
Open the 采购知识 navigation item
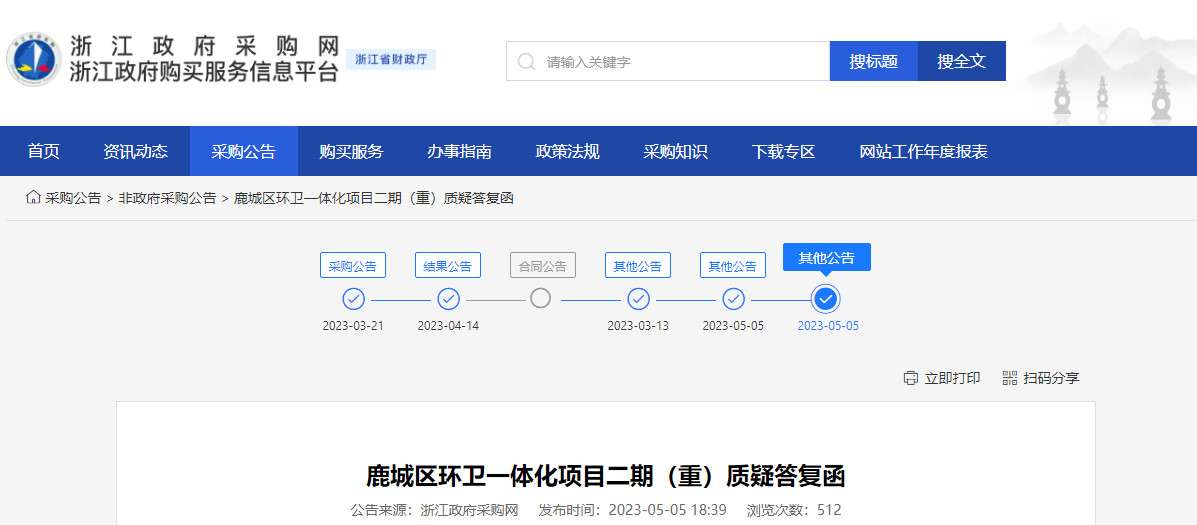coord(675,151)
